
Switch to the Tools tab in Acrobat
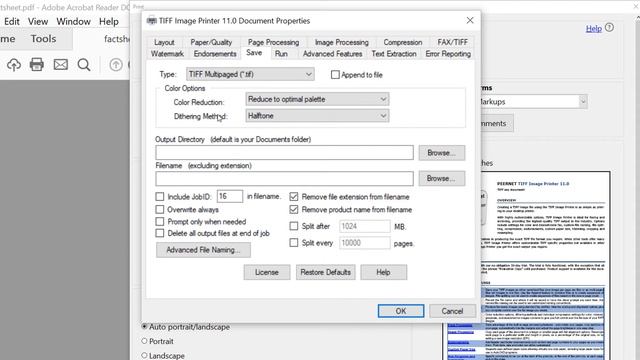[x=43, y=39]
